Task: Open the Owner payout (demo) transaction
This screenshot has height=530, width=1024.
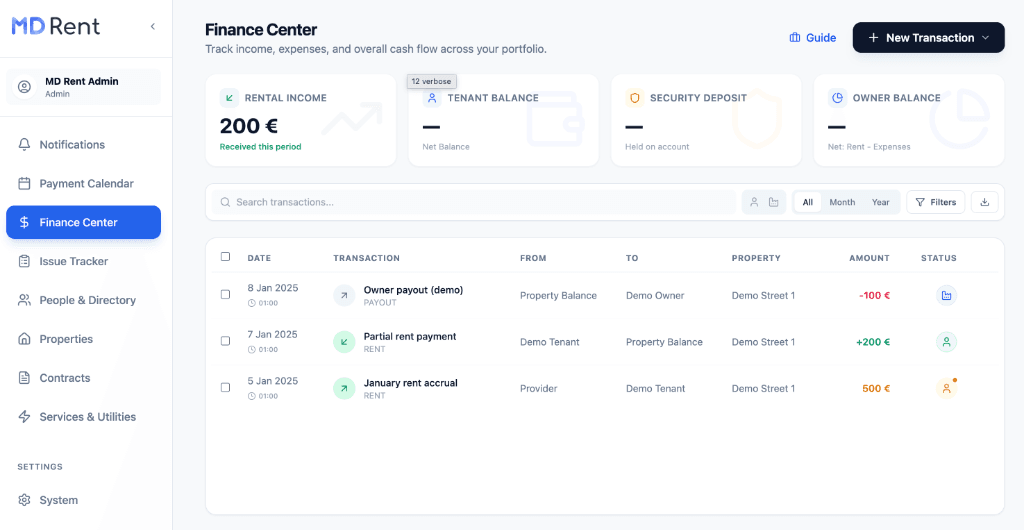Action: pyautogui.click(x=413, y=290)
